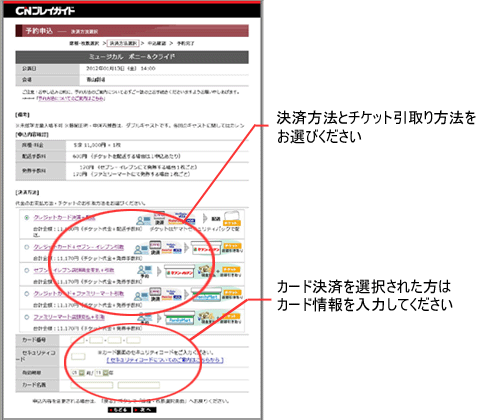Select the FamilyMart store payment radio option
500x420 pixels.
[x=27, y=317]
